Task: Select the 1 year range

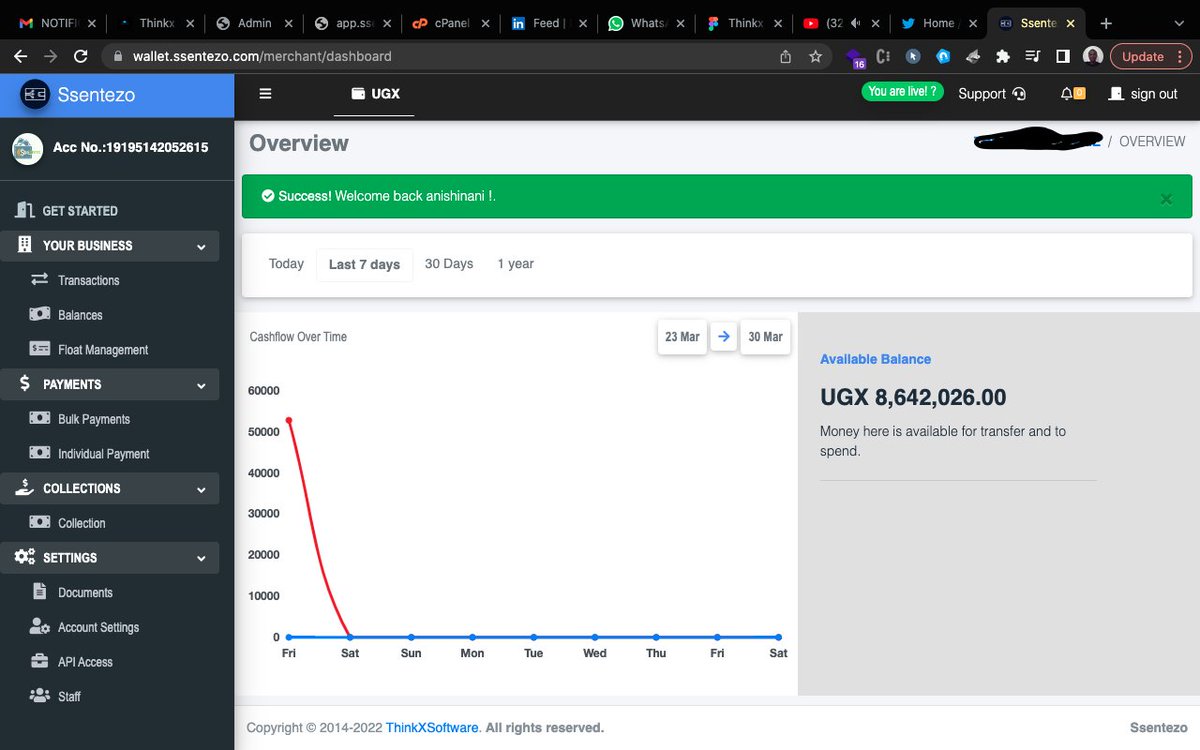Action: pos(516,264)
